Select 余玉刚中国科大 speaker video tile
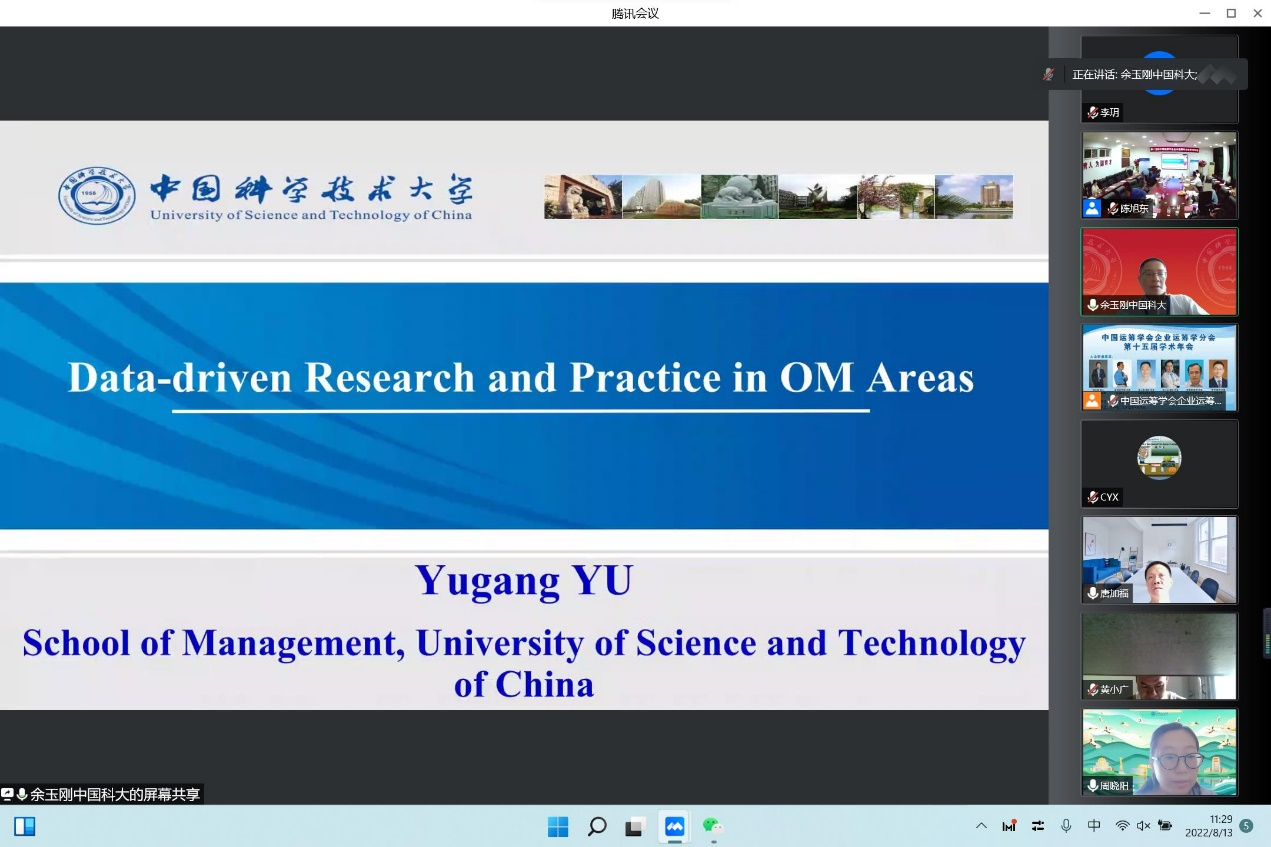This screenshot has height=847, width=1271. [1160, 271]
